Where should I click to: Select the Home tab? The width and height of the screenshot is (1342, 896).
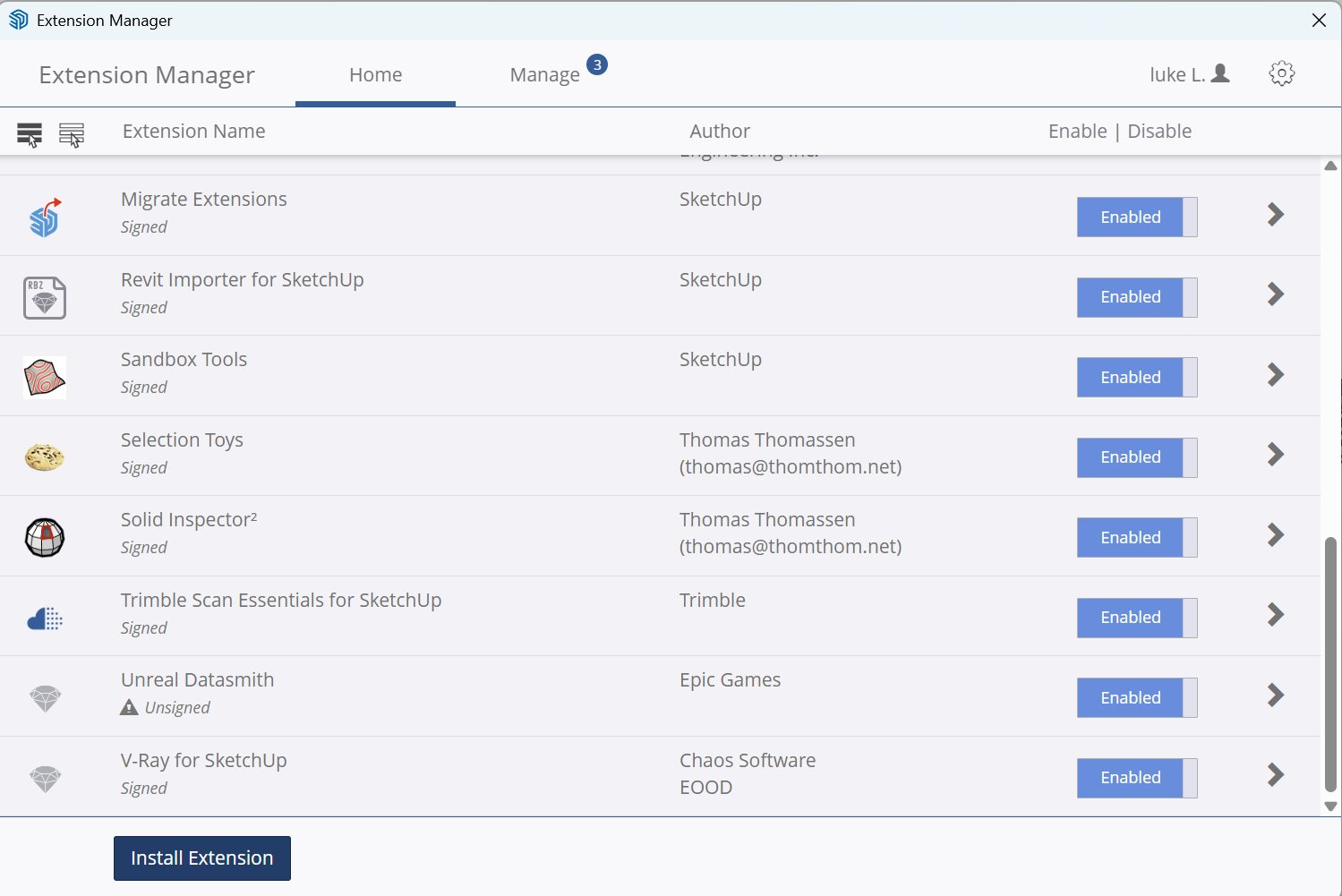[375, 74]
